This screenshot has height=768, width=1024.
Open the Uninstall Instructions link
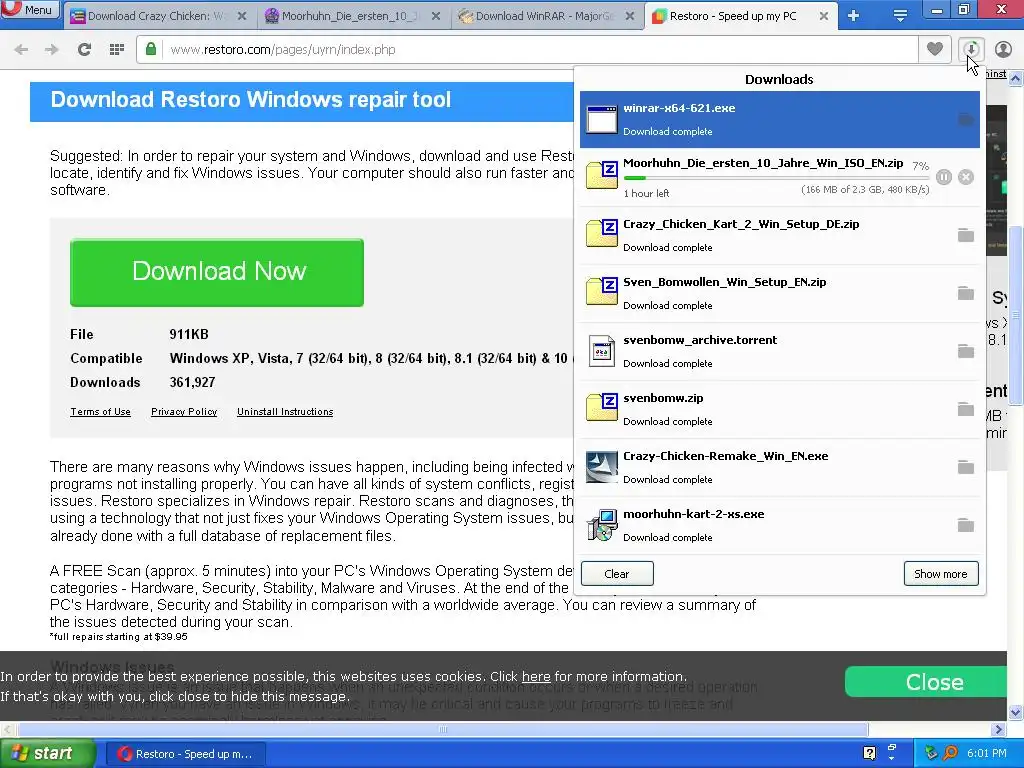coord(285,412)
